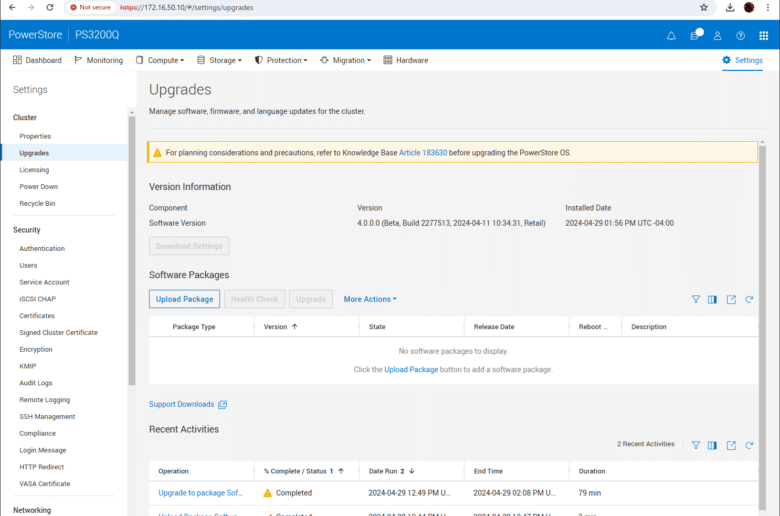The width and height of the screenshot is (780, 516).
Task: Expand the Storage menu
Action: (219, 60)
